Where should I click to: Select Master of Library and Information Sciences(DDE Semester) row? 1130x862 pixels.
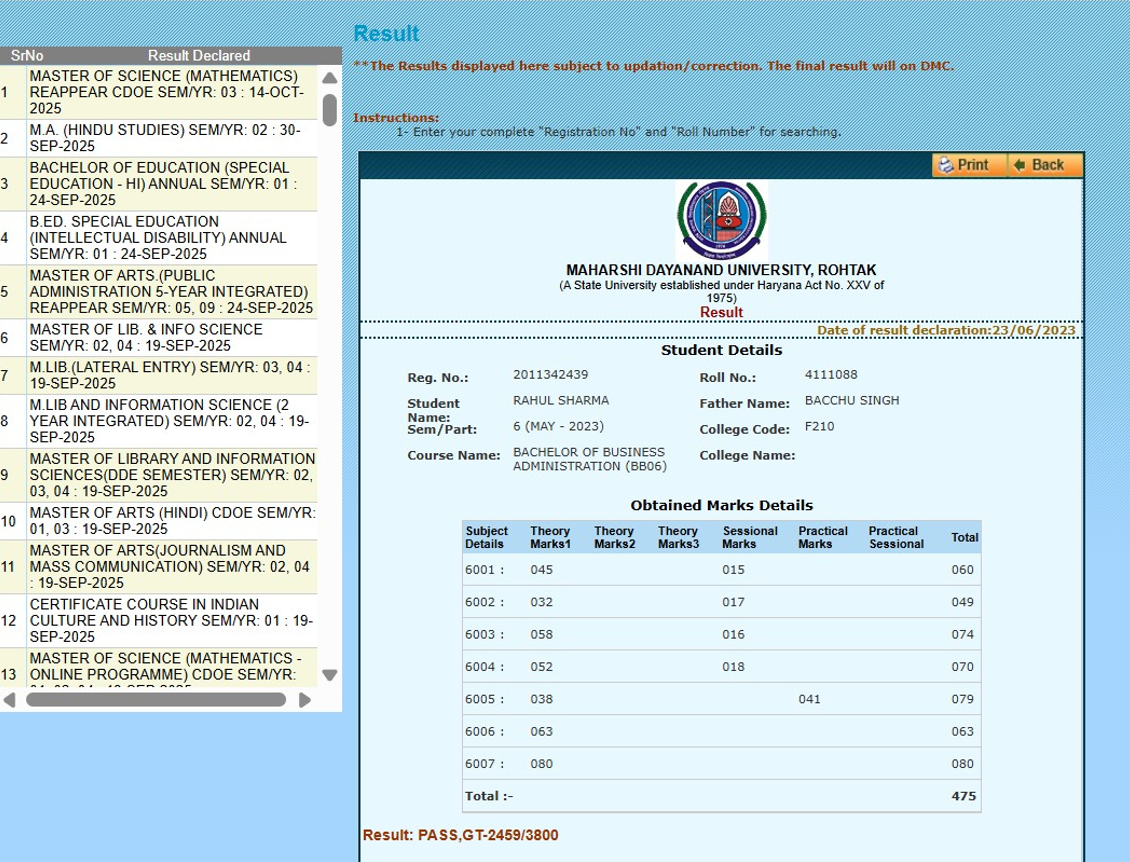tap(159, 475)
